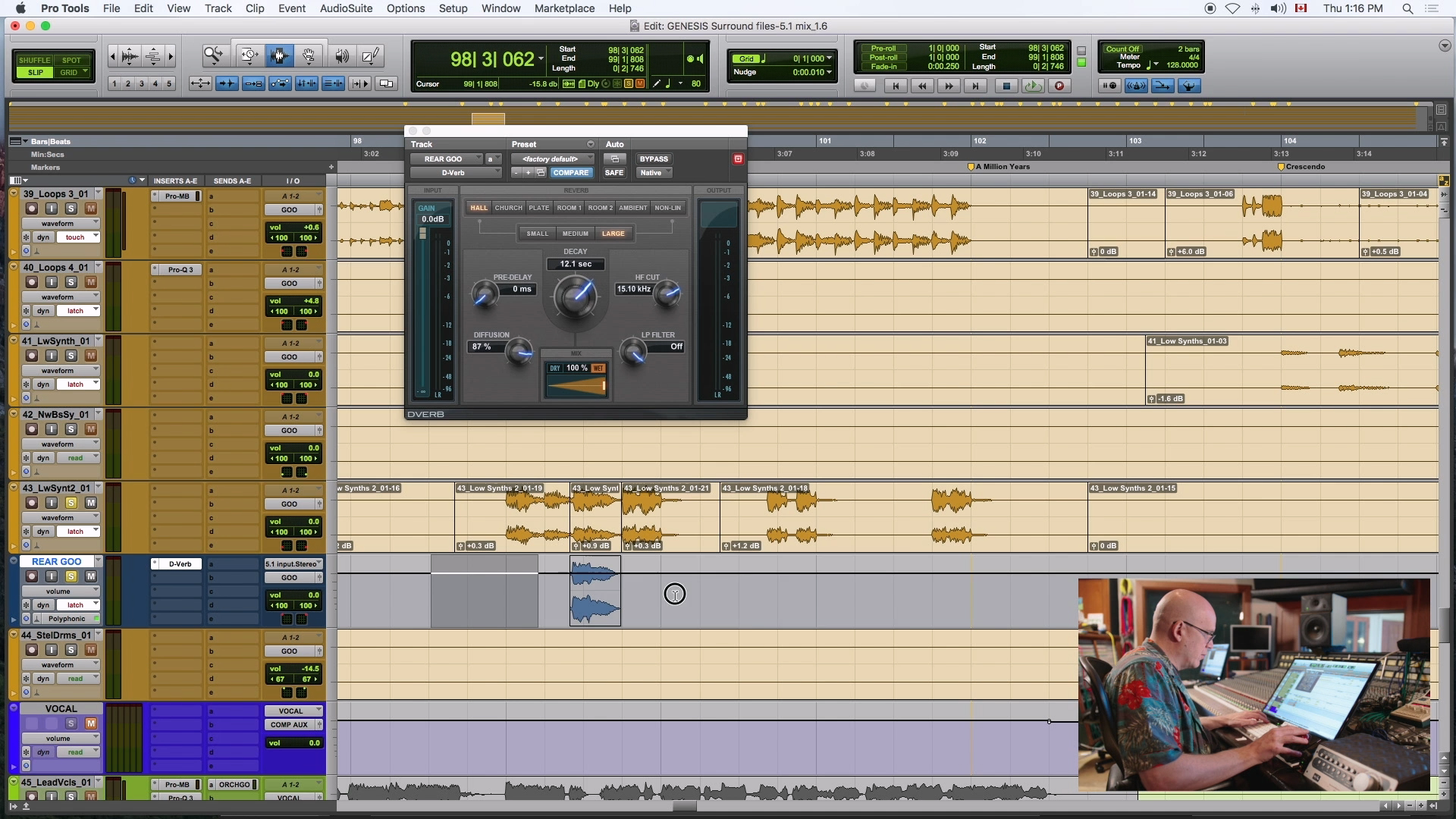Select the Zoomer tool
Image resolution: width=1456 pixels, height=819 pixels.
(x=214, y=55)
